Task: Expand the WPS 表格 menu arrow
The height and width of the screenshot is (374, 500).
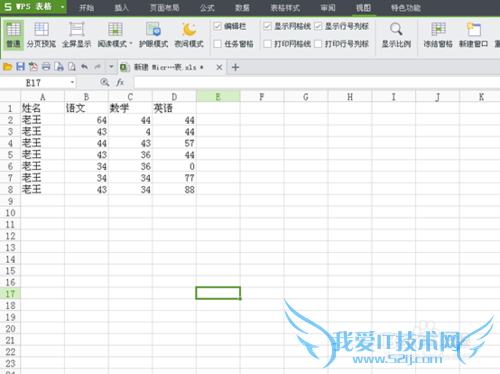Action: (62, 7)
